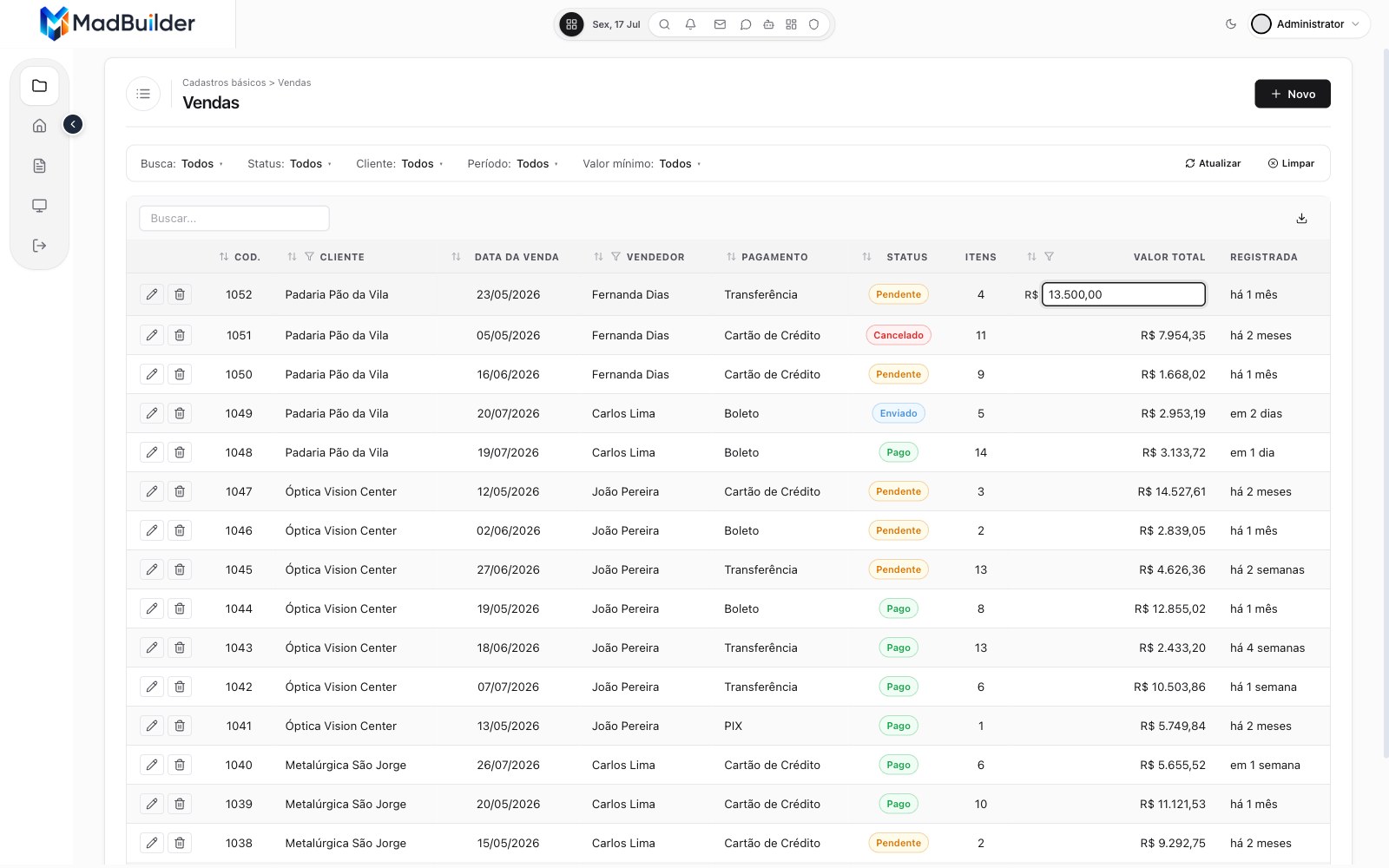Sort by DATA DA VENDA column
Viewport: 1389px width, 868px height.
tap(457, 257)
